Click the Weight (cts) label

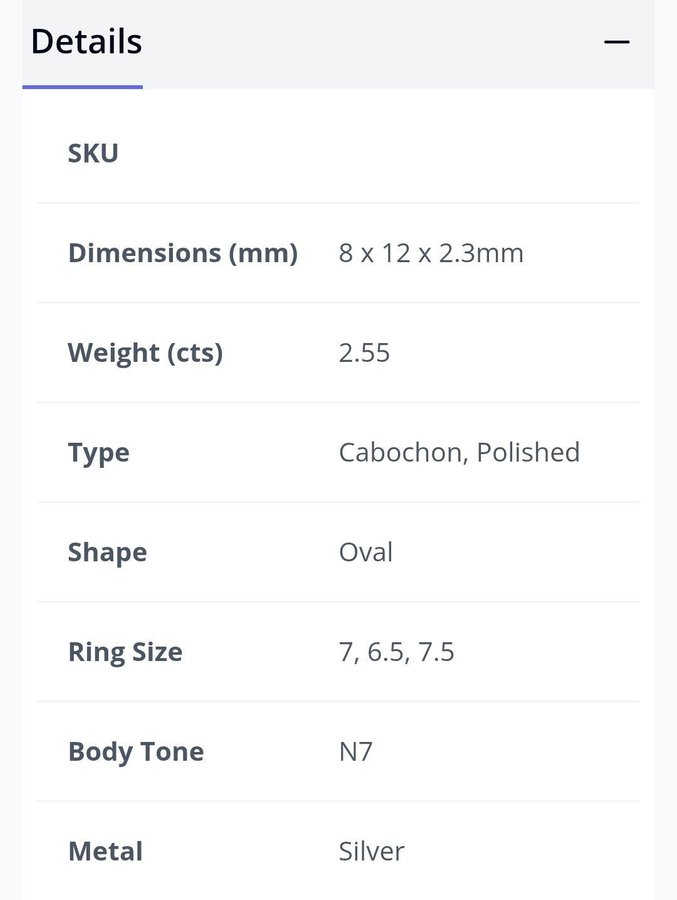tap(145, 353)
